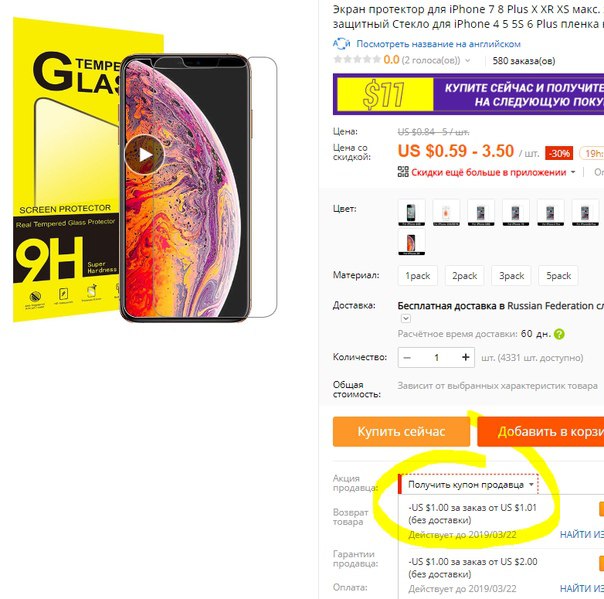Select the 2pack option
The width and height of the screenshot is (604, 599).
pyautogui.click(x=465, y=276)
